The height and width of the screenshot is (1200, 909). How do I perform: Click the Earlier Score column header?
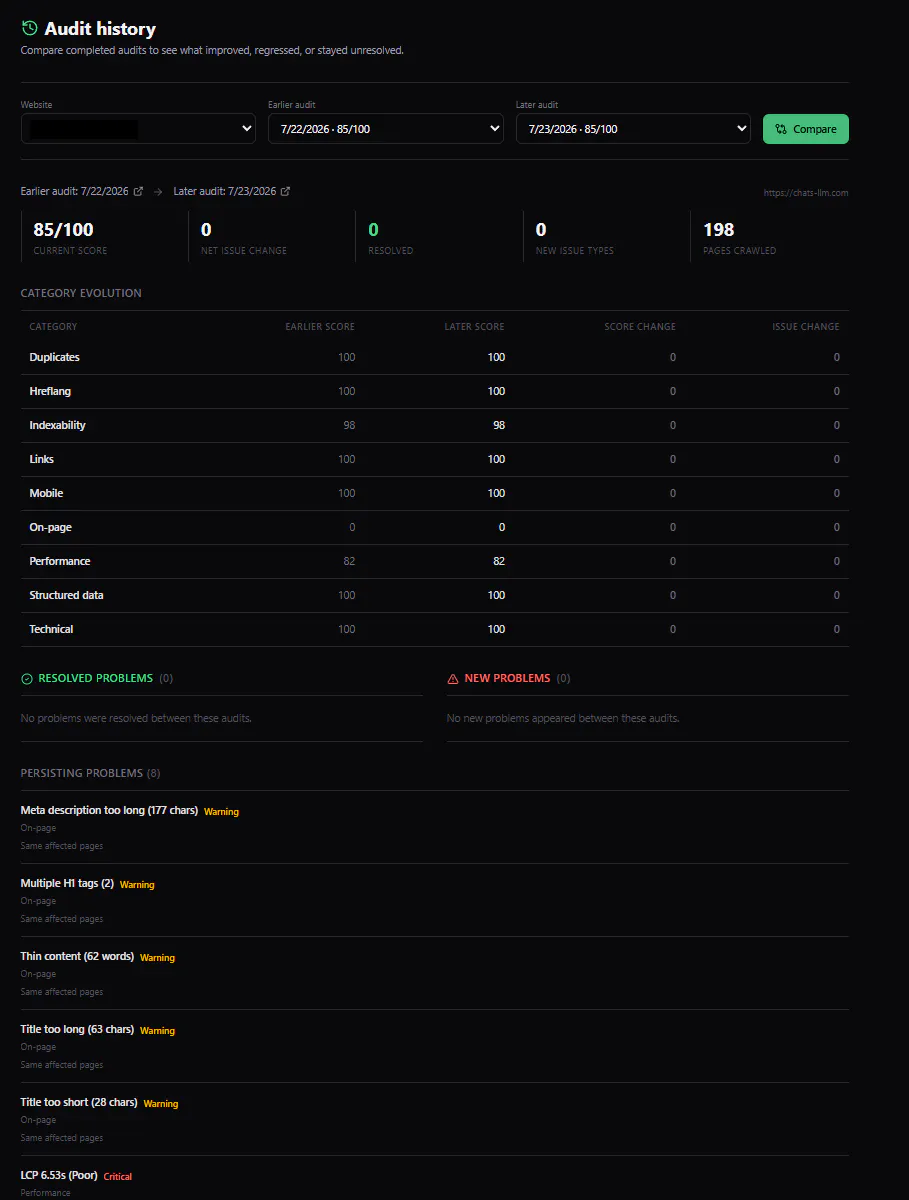pyautogui.click(x=320, y=327)
